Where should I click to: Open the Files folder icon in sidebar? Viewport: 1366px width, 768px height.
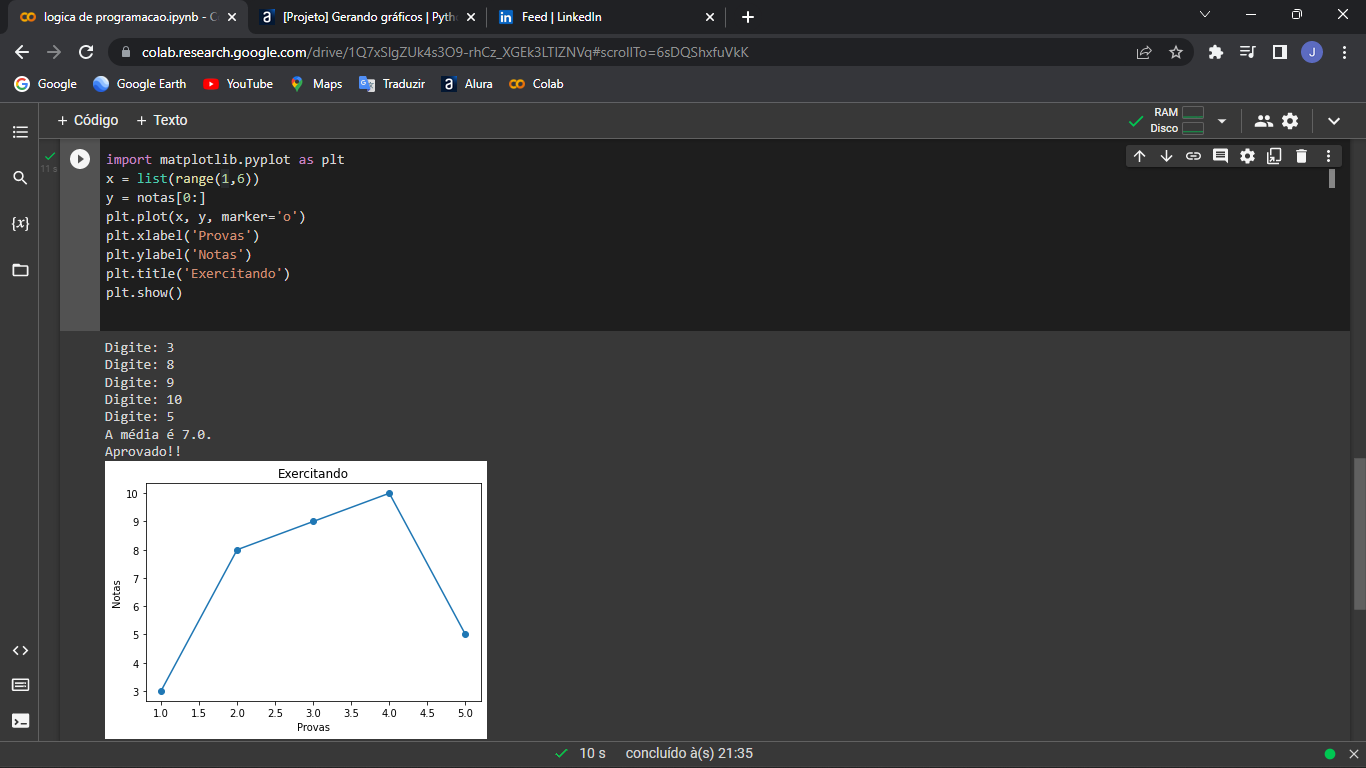tap(20, 270)
